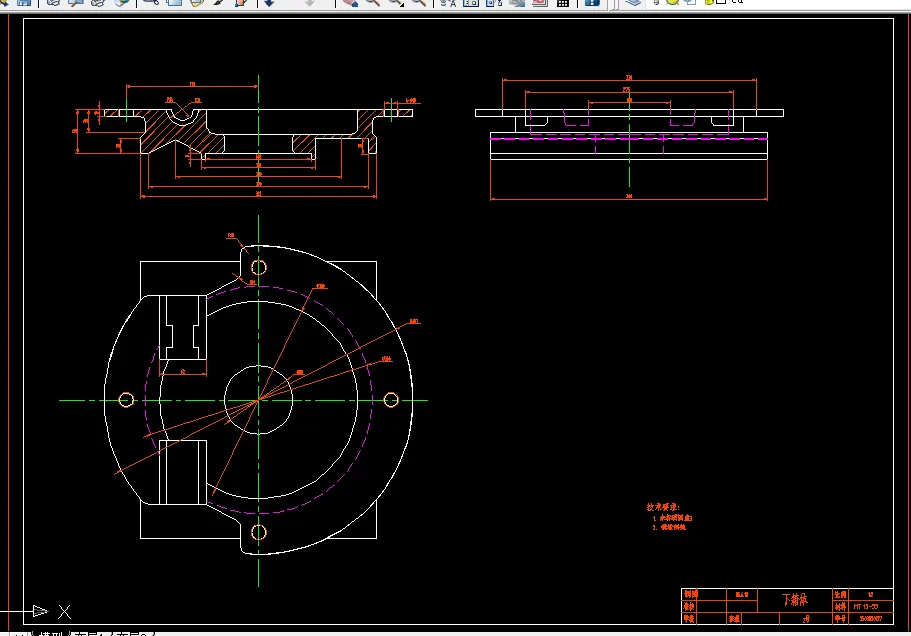Select the 材料 label in title block
This screenshot has height=636, width=911.
point(840,606)
